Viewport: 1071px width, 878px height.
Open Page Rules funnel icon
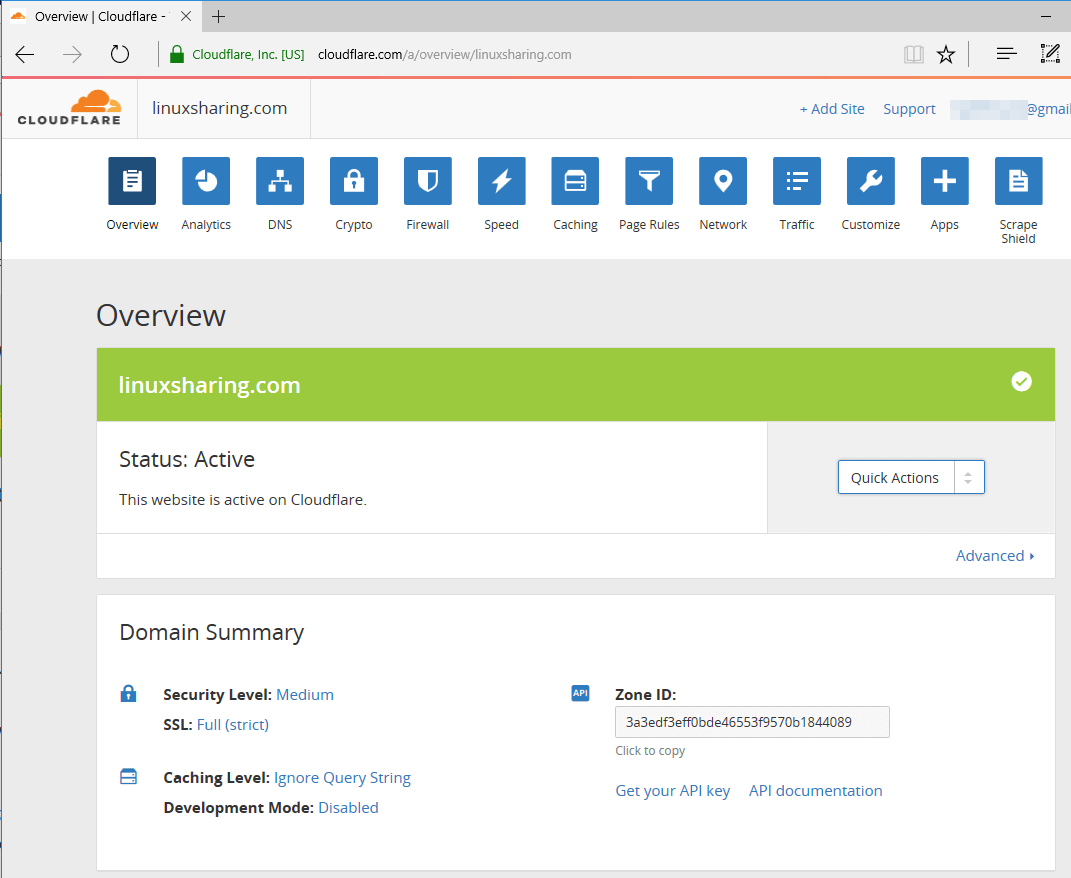649,181
